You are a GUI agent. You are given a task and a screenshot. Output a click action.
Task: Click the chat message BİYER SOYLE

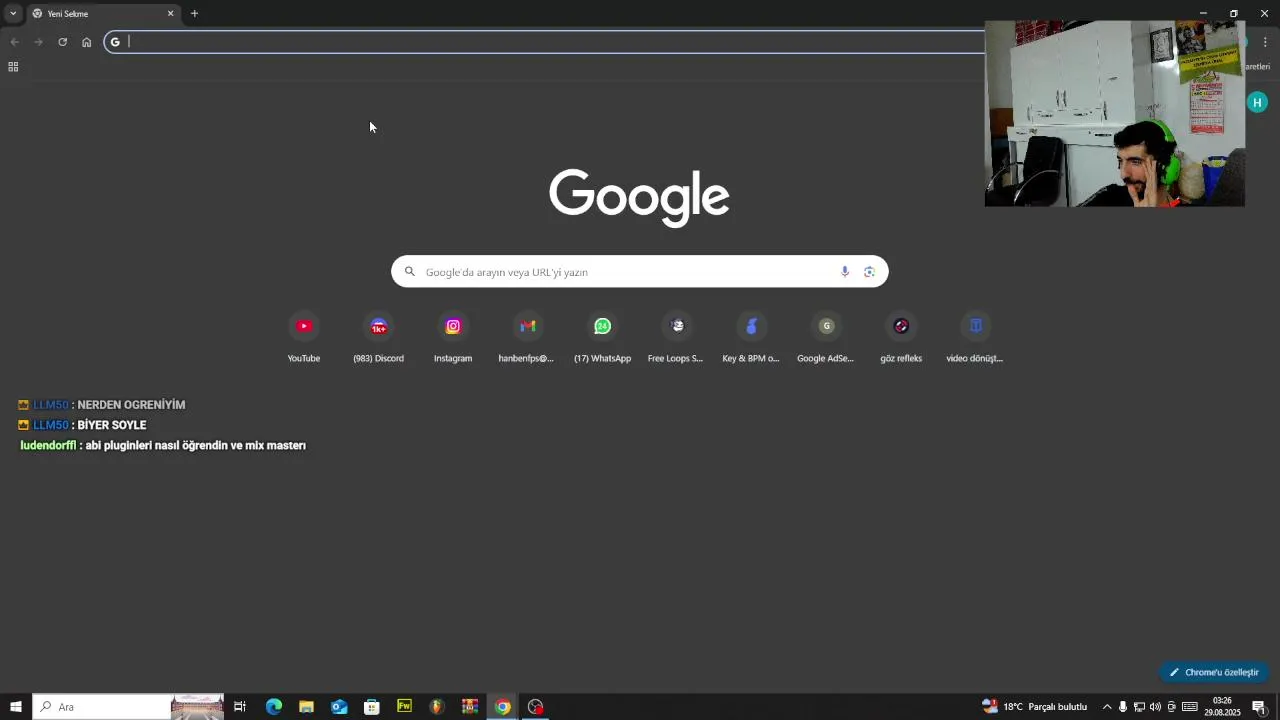112,426
